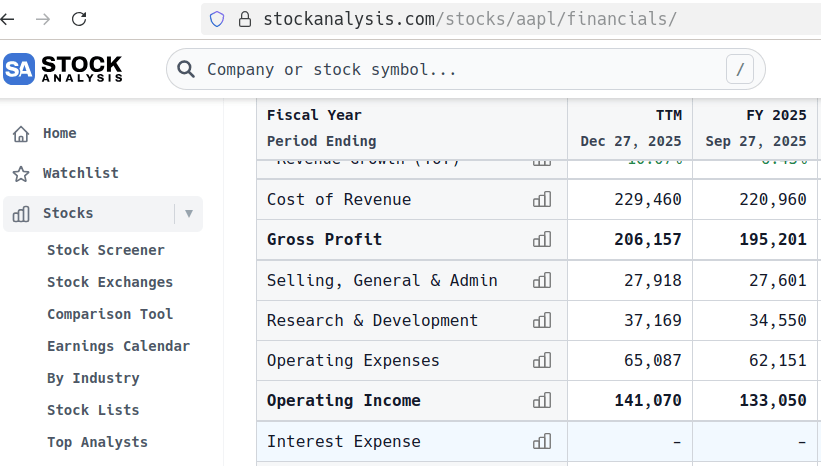Screen dimensions: 821x466
Task: Collapse the Stocks menu dropdown arrow
Action: click(189, 214)
